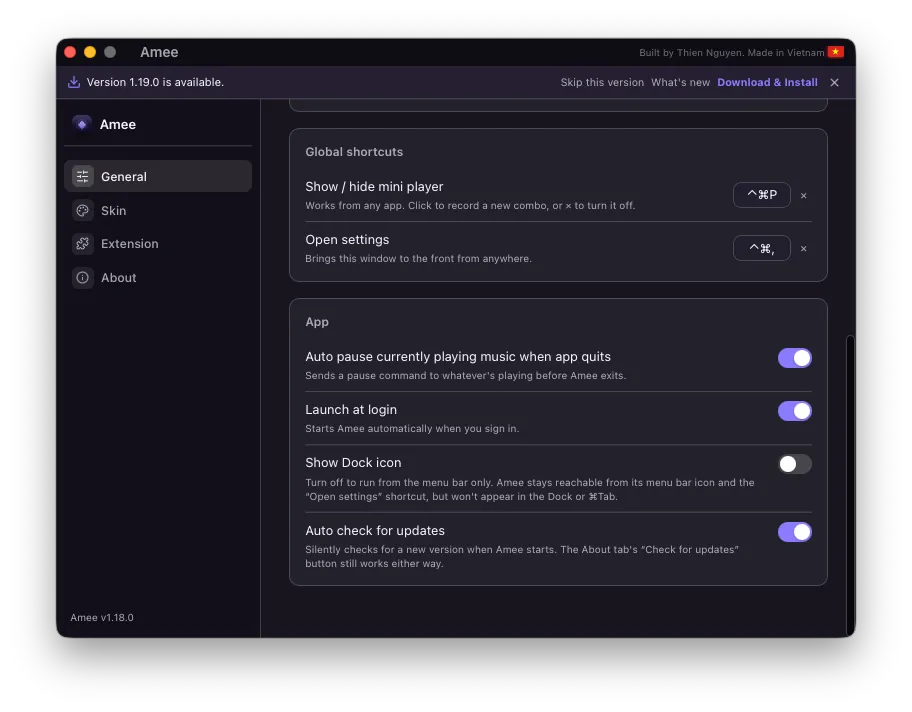Click Download & Install
The height and width of the screenshot is (712, 912).
[x=767, y=82]
